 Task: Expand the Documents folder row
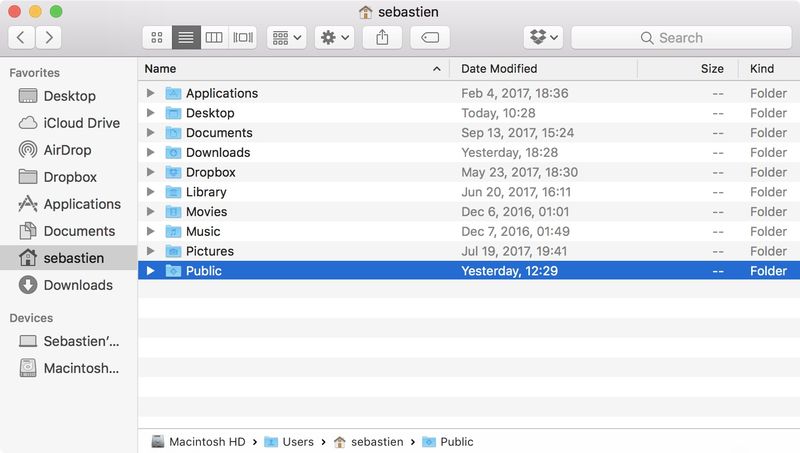(151, 133)
